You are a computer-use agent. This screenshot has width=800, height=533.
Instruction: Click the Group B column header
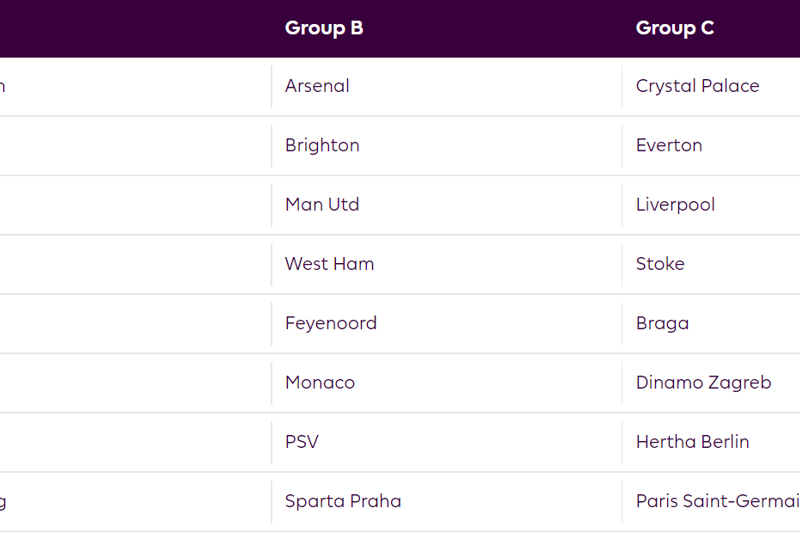tap(324, 28)
